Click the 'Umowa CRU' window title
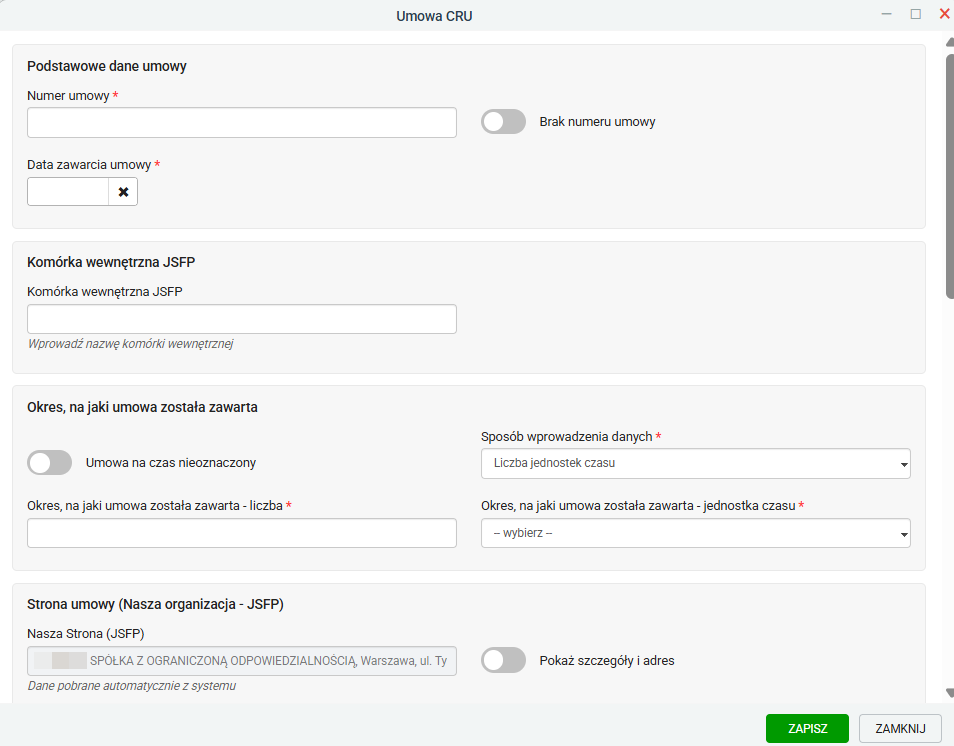This screenshot has height=746, width=954. pyautogui.click(x=434, y=16)
